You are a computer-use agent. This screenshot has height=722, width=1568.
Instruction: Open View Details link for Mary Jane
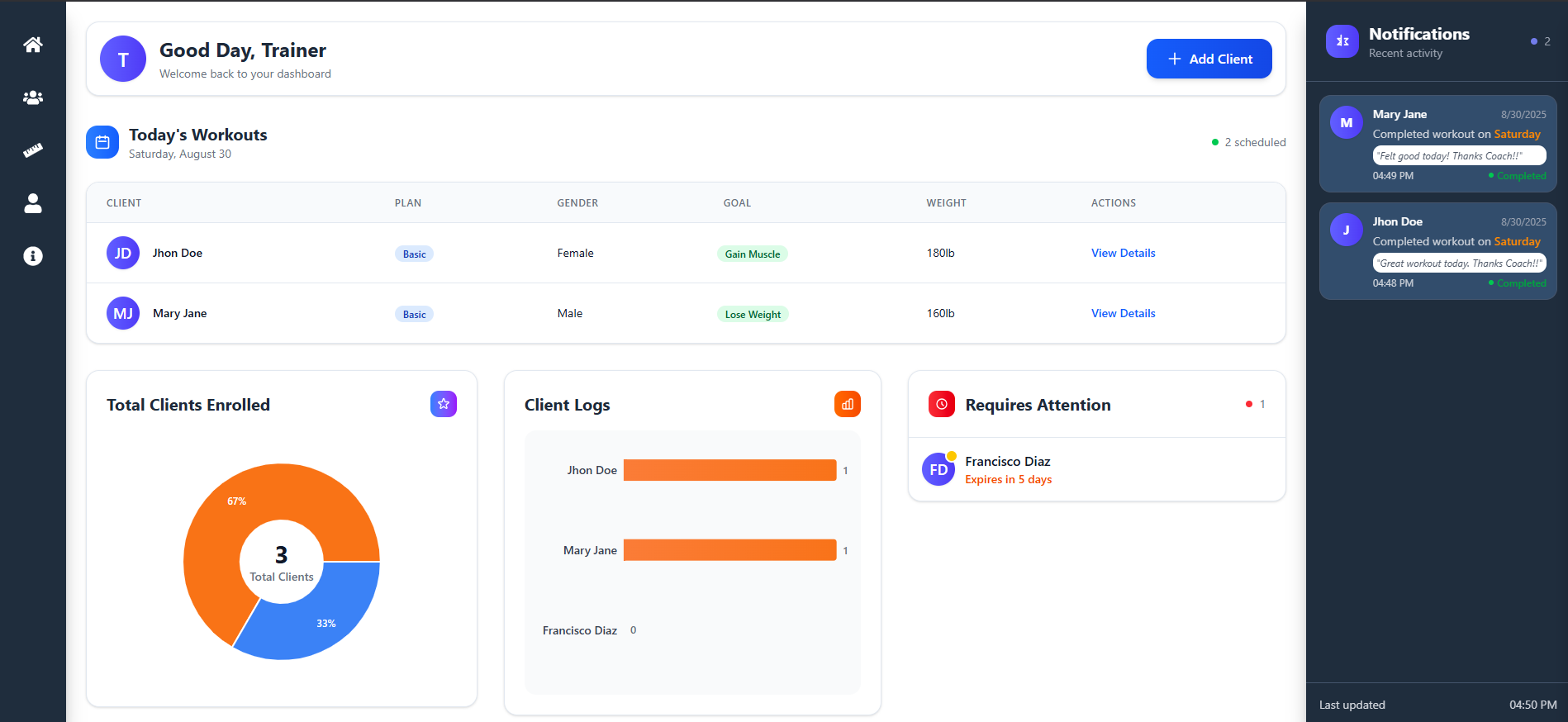[1123, 313]
